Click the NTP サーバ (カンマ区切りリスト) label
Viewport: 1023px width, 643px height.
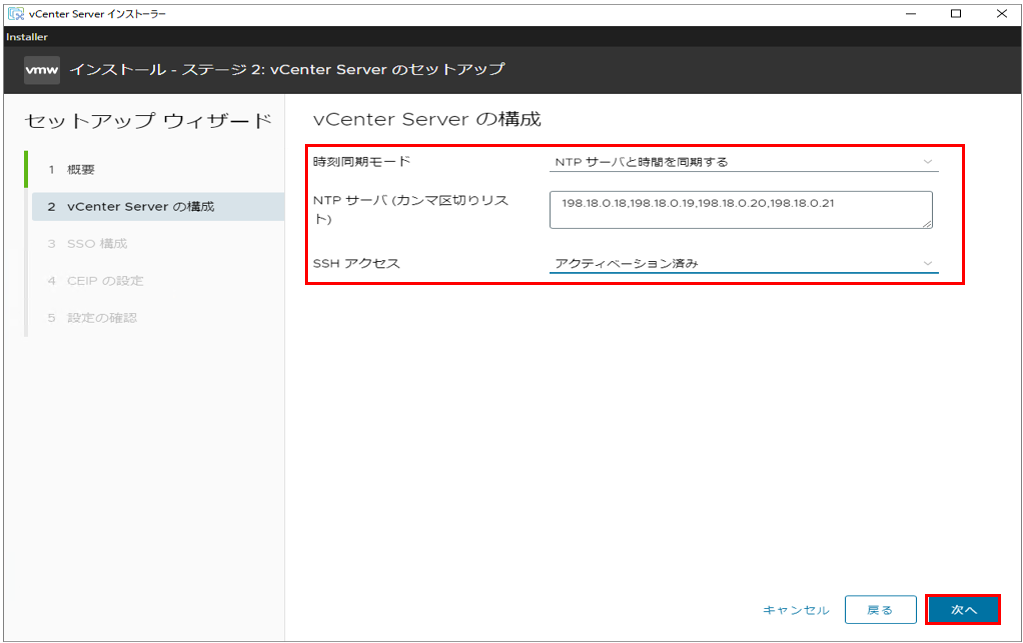410,209
